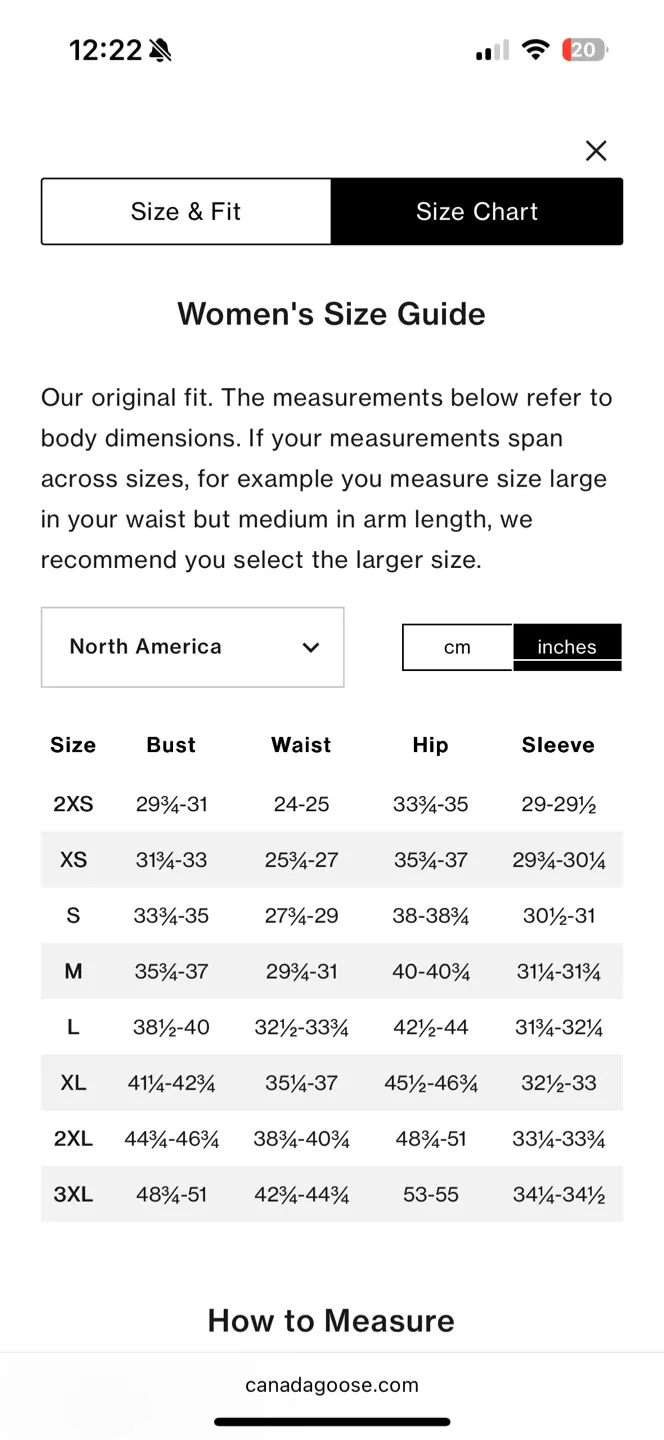The image size is (664, 1440).
Task: Tap the battery indicator icon
Action: tap(585, 50)
